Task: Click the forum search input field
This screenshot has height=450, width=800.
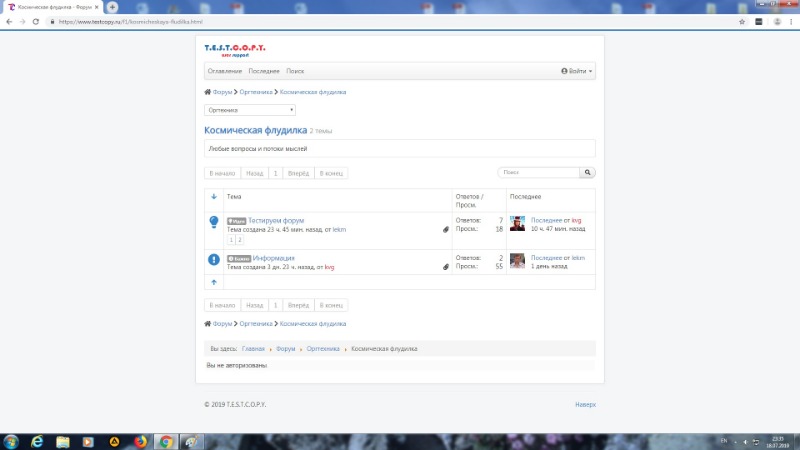Action: 538,172
